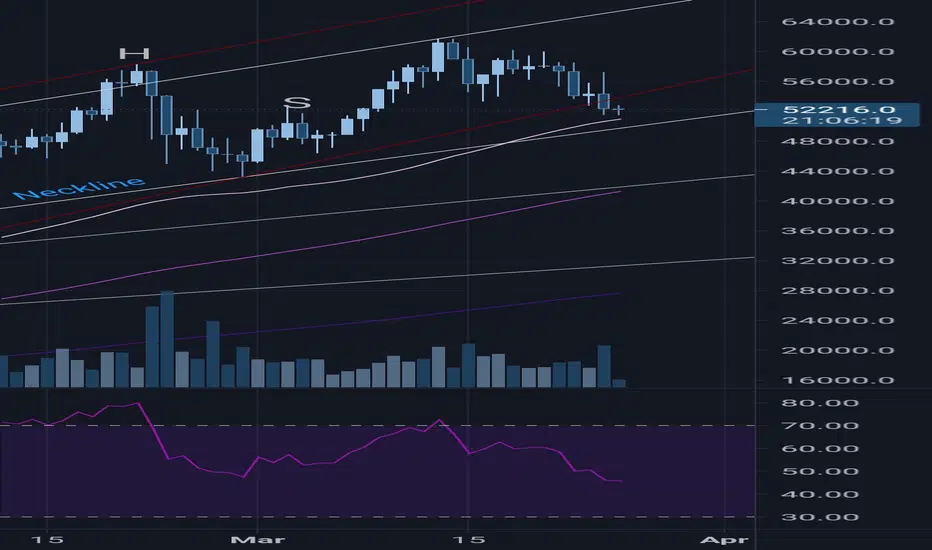Viewport: 932px width, 550px height.
Task: Select the Neckline annotation text
Action: pos(78,188)
